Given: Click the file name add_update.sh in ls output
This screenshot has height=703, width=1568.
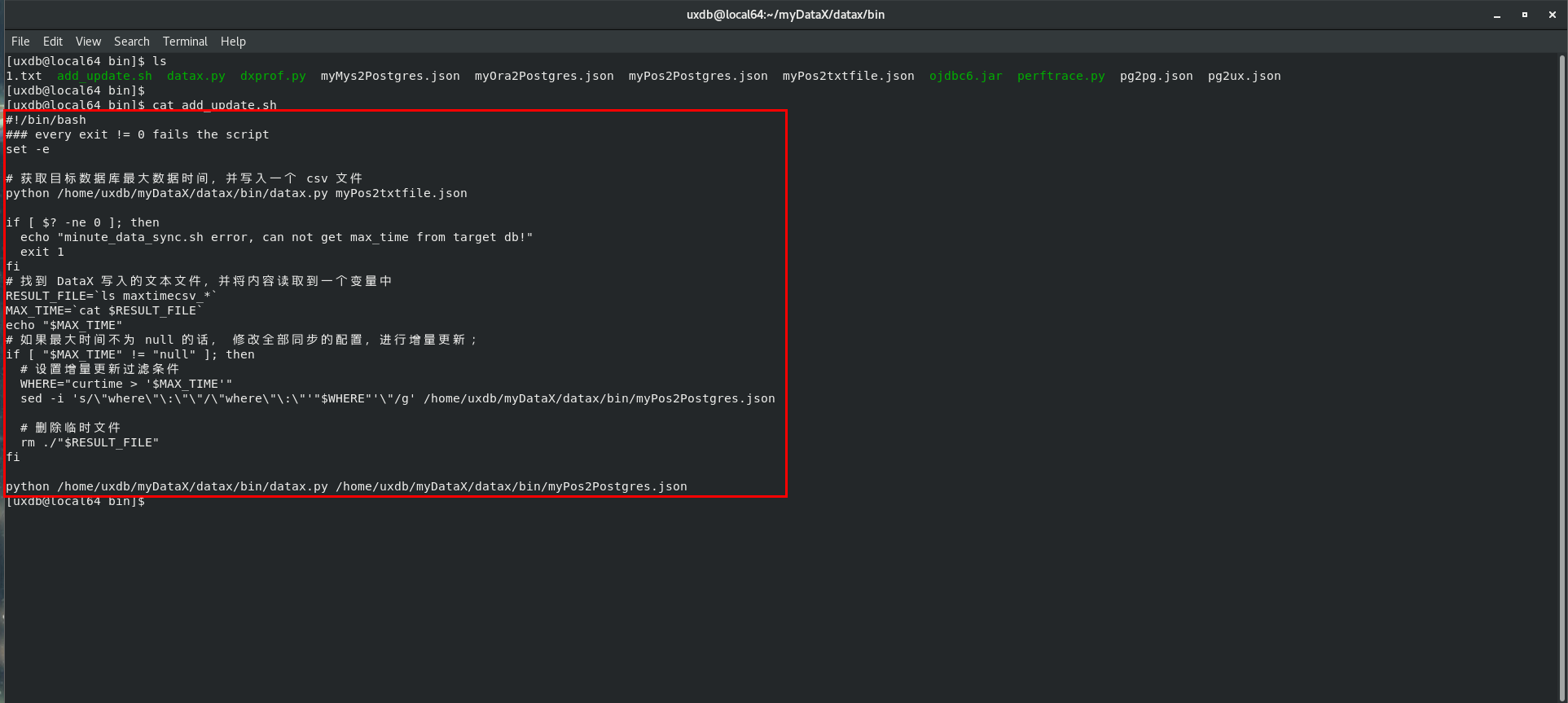Looking at the screenshot, I should [104, 76].
